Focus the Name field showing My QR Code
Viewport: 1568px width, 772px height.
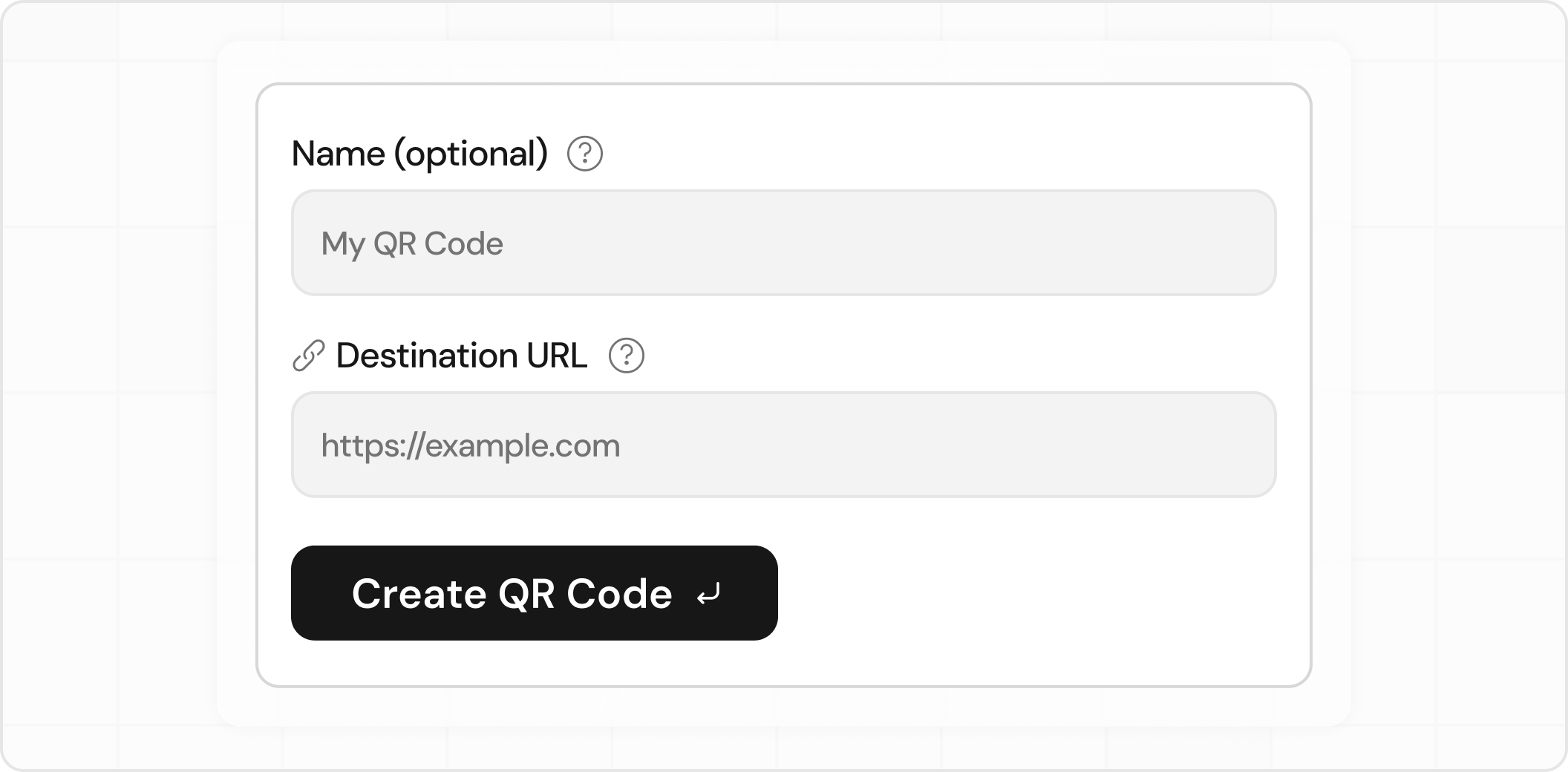click(783, 243)
